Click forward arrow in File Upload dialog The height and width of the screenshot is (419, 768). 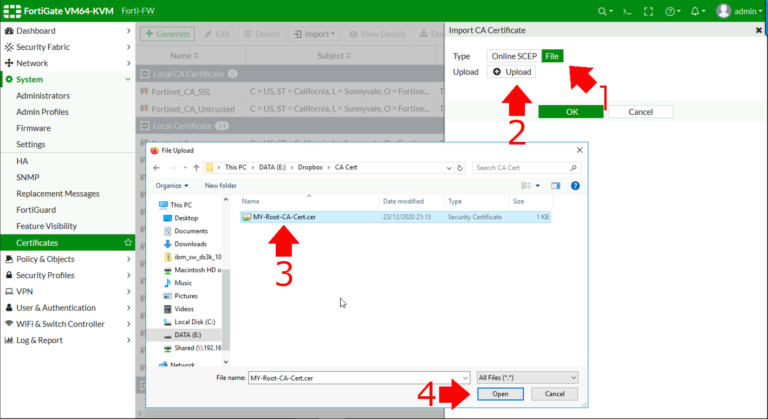point(172,168)
